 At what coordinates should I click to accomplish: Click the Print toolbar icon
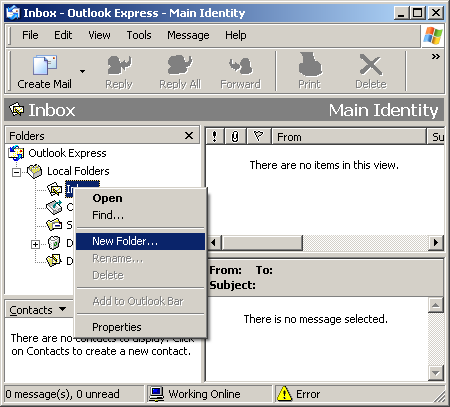(310, 64)
